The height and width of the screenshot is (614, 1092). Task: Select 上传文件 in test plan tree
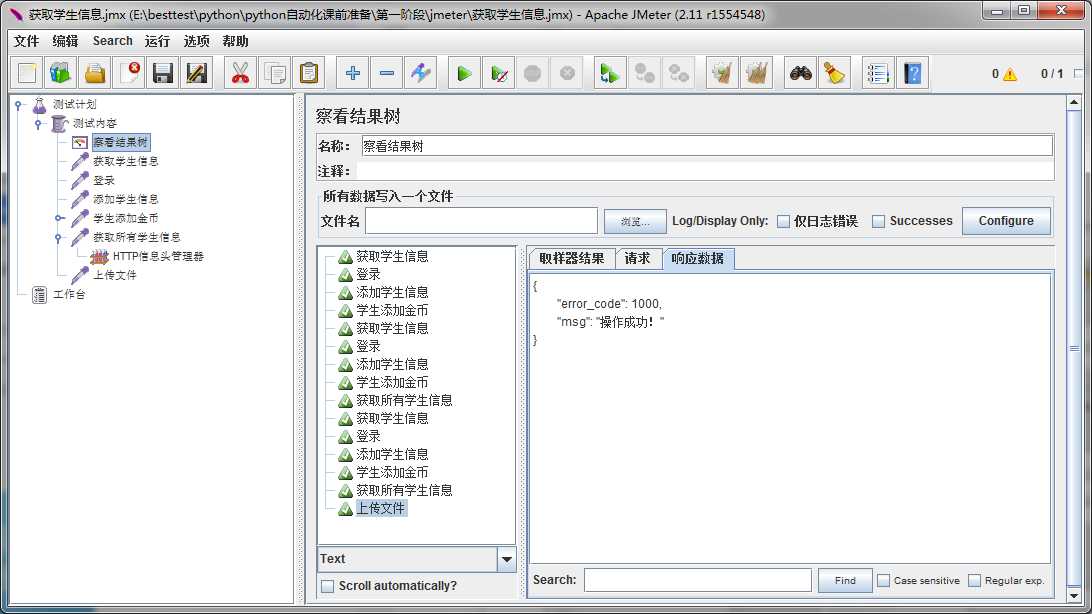(x=115, y=275)
